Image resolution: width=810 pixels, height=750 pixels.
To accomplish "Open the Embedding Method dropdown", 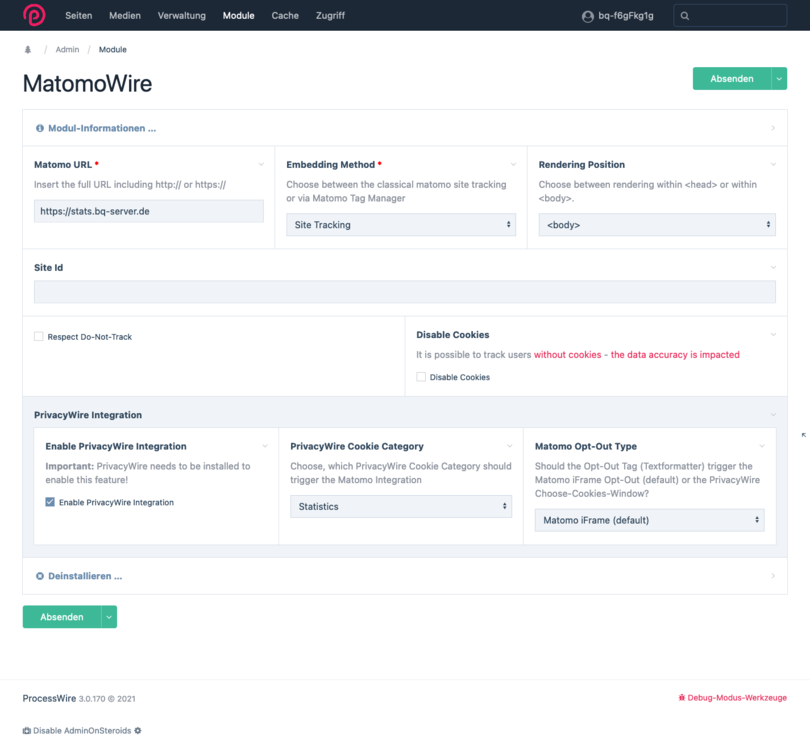I will tap(400, 225).
